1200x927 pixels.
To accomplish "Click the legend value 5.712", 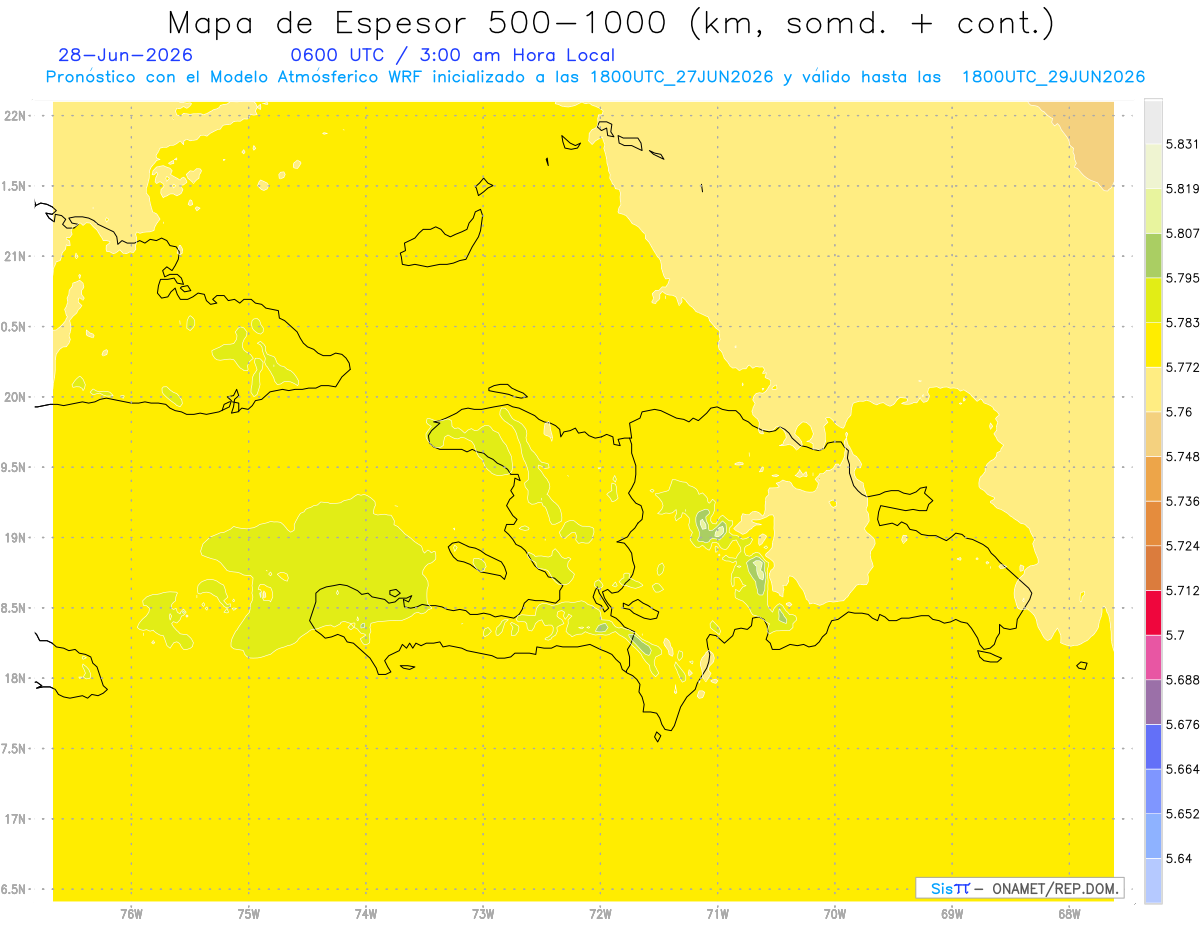I will [x=1183, y=590].
